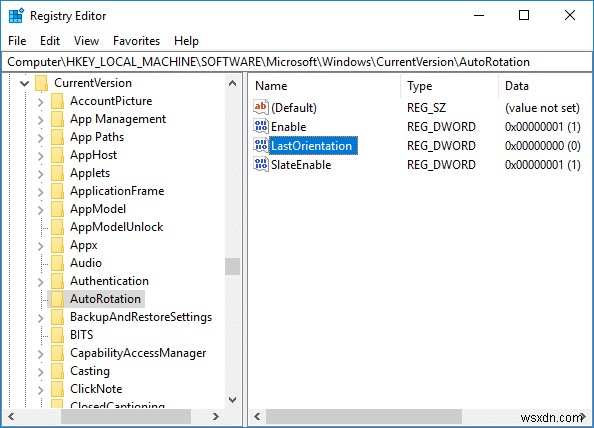Open the View menu
The height and width of the screenshot is (428, 594).
[86, 41]
